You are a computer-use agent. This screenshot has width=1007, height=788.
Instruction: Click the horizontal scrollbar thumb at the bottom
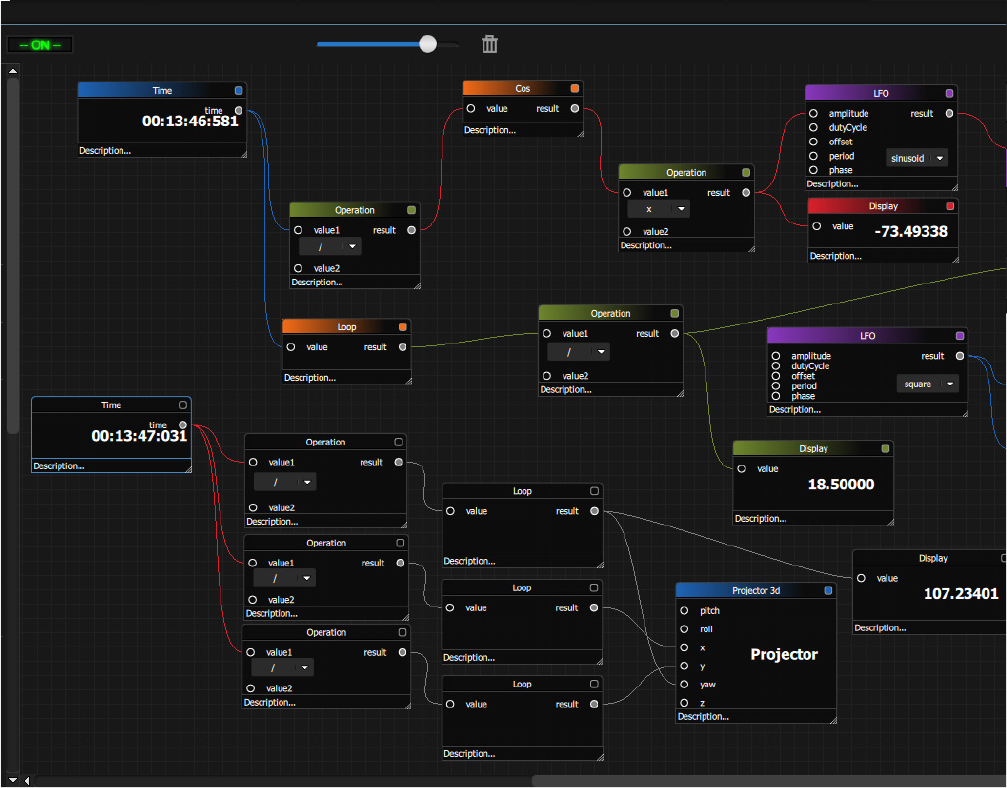click(x=769, y=780)
